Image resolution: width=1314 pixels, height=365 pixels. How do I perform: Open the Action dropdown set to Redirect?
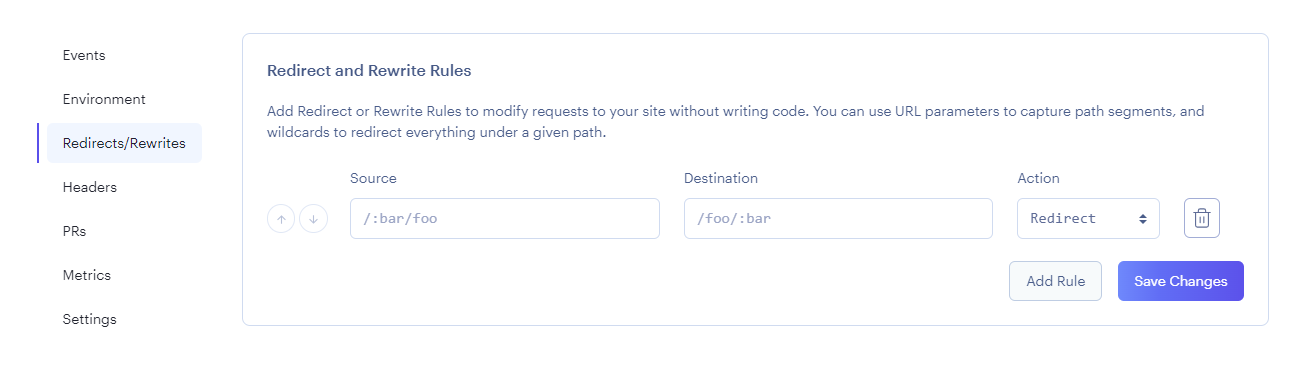[x=1088, y=218]
